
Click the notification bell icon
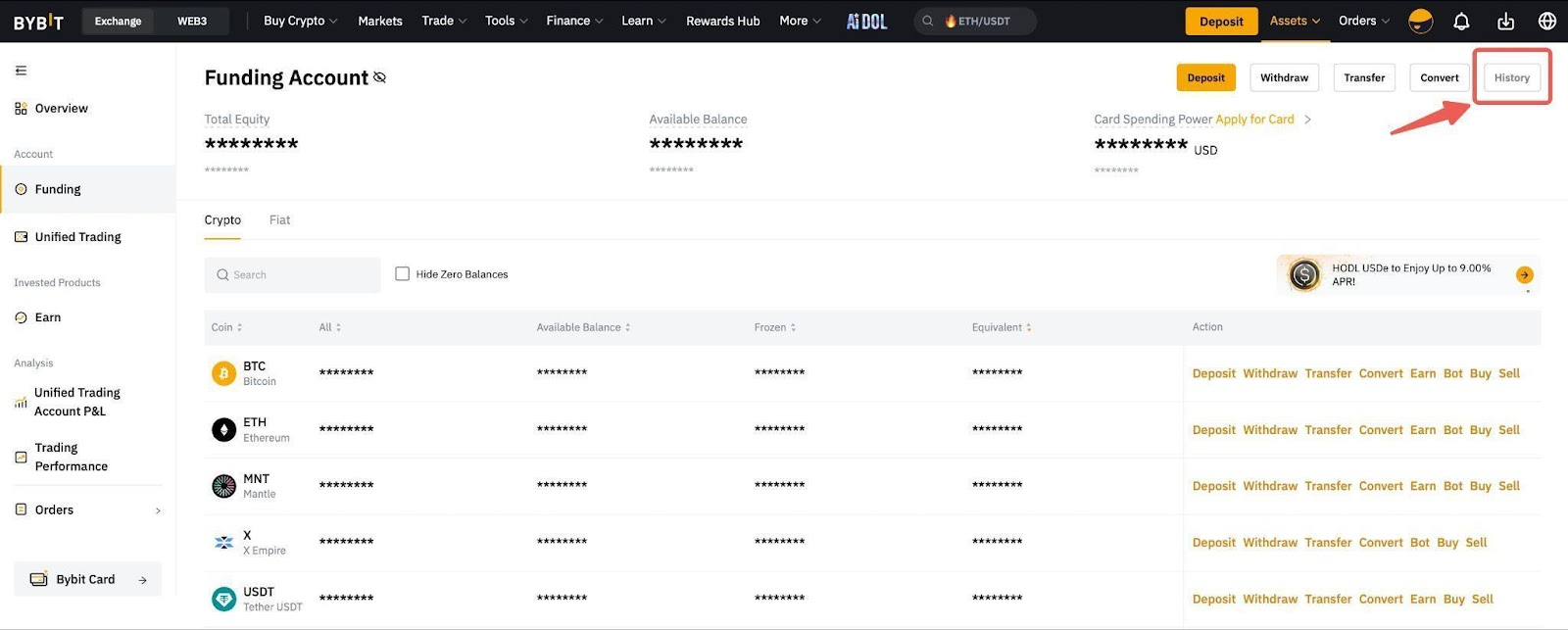tap(1461, 21)
